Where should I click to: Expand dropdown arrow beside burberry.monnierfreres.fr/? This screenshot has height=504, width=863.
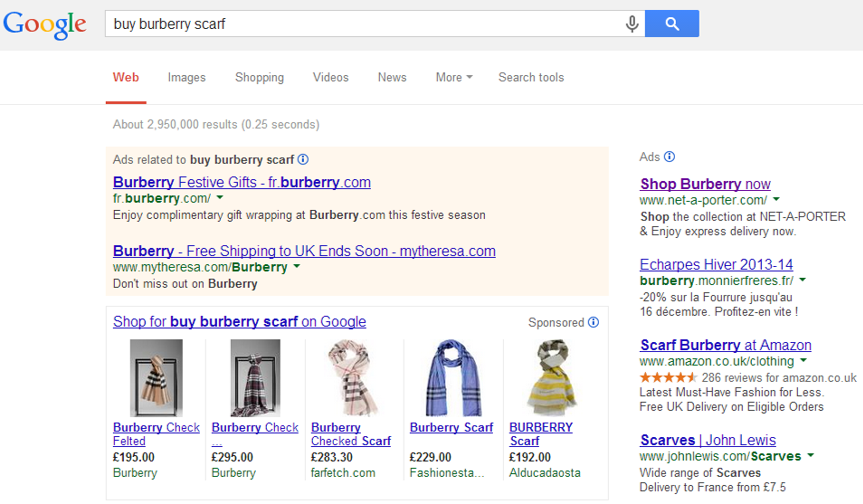802,280
